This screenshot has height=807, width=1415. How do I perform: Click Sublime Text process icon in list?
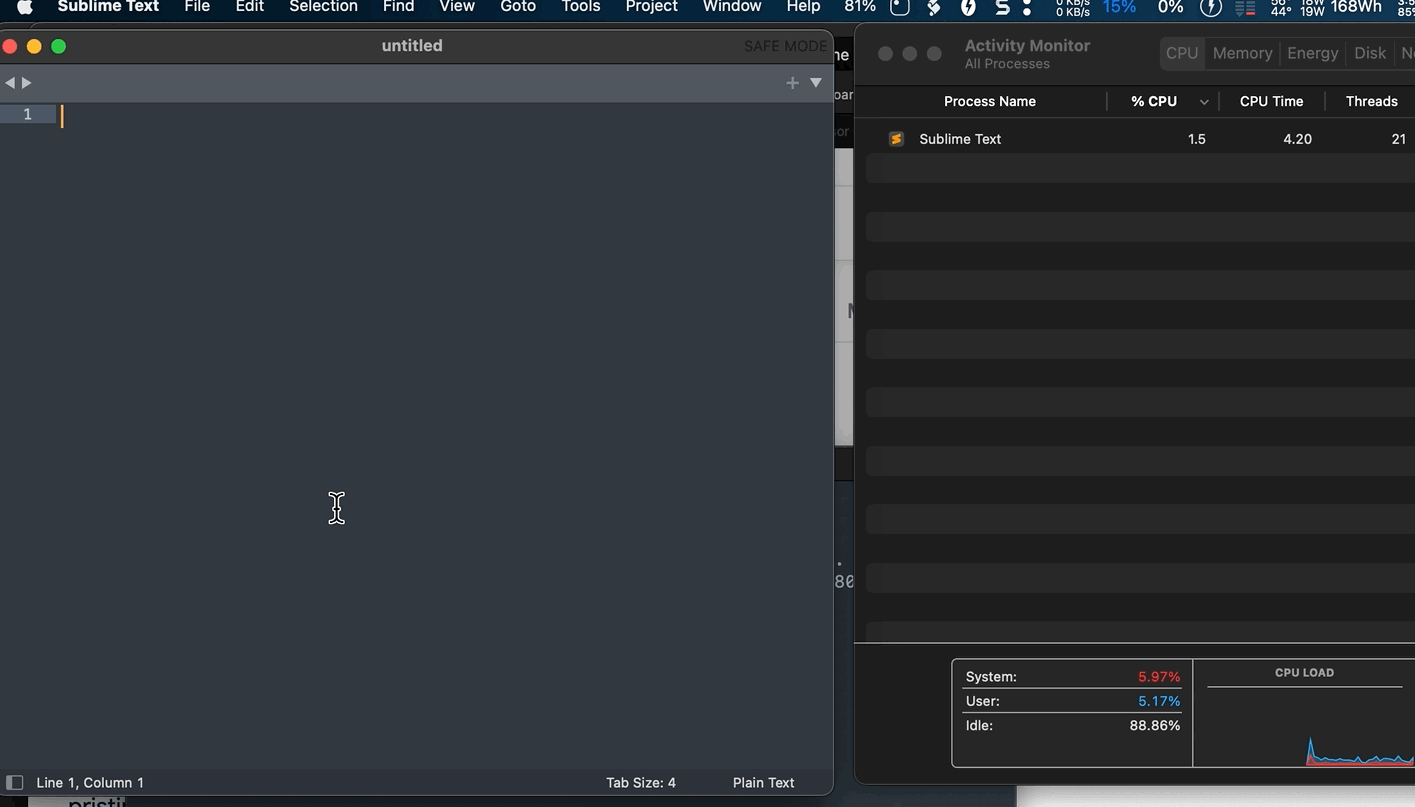[x=896, y=139]
